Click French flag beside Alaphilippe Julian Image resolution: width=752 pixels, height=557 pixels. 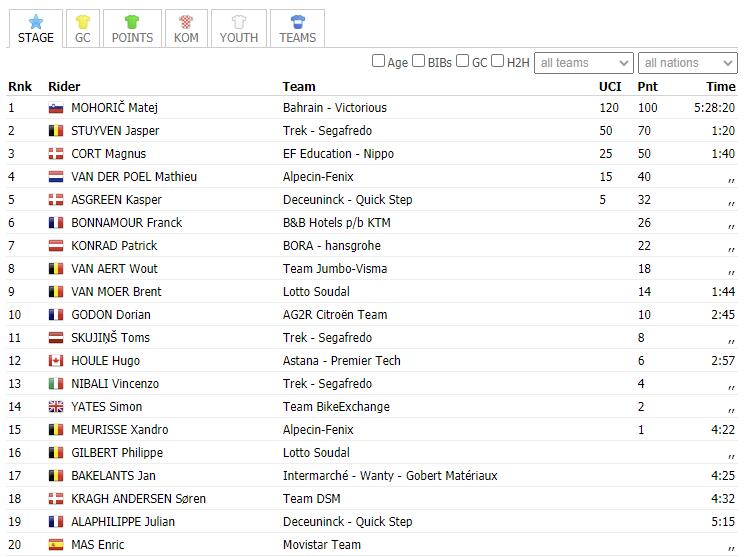click(x=56, y=522)
